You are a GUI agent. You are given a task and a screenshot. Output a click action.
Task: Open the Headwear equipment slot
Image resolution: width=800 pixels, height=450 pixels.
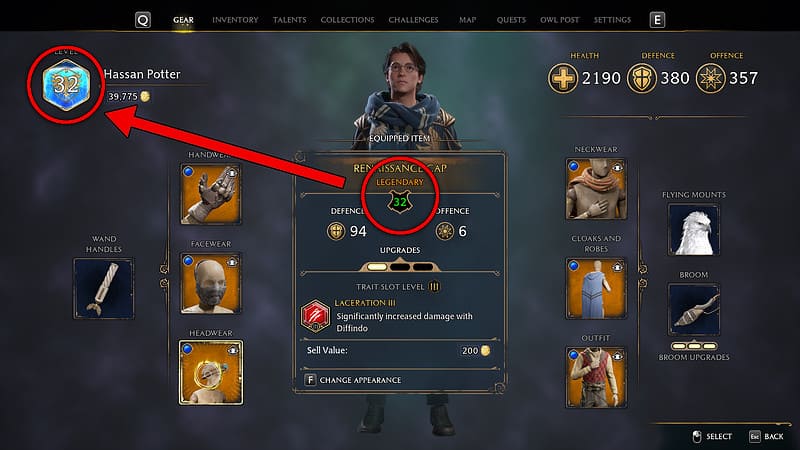click(x=211, y=372)
